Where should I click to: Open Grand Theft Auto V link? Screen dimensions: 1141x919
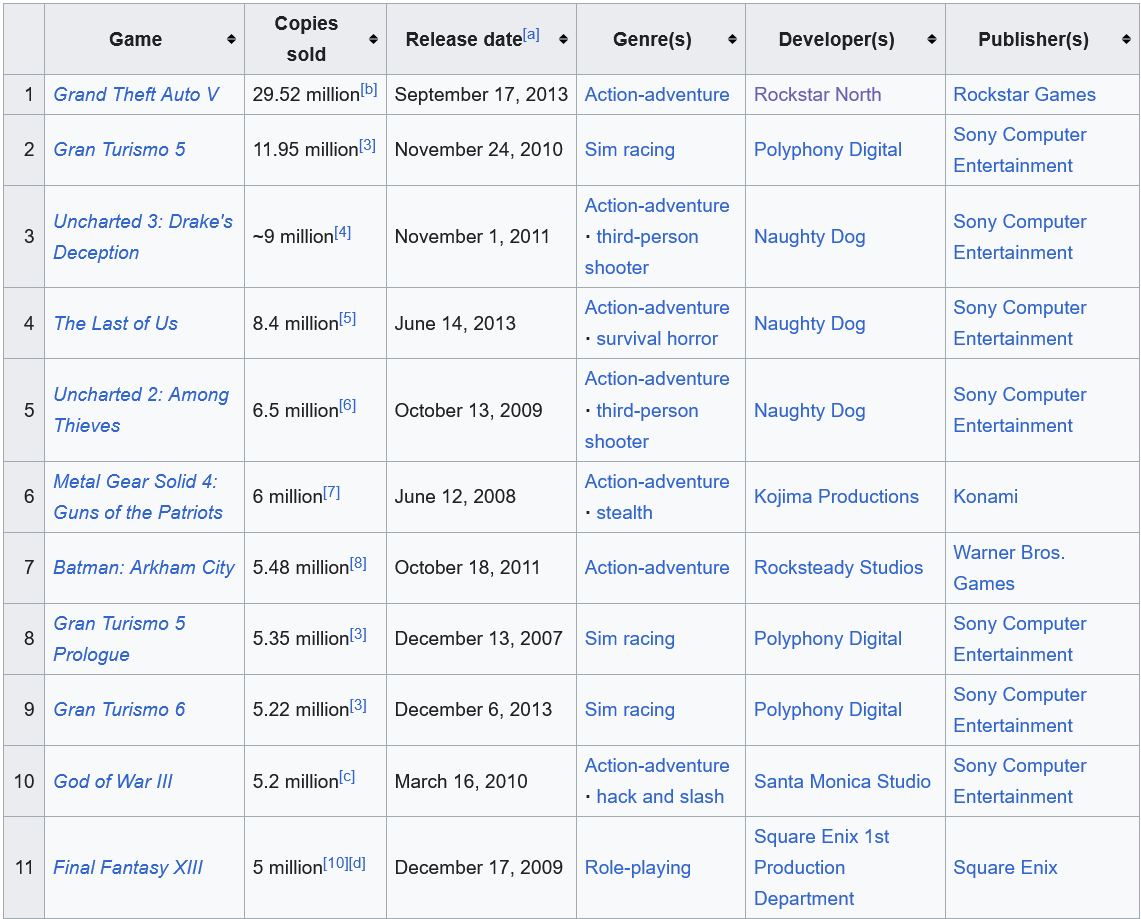click(136, 95)
